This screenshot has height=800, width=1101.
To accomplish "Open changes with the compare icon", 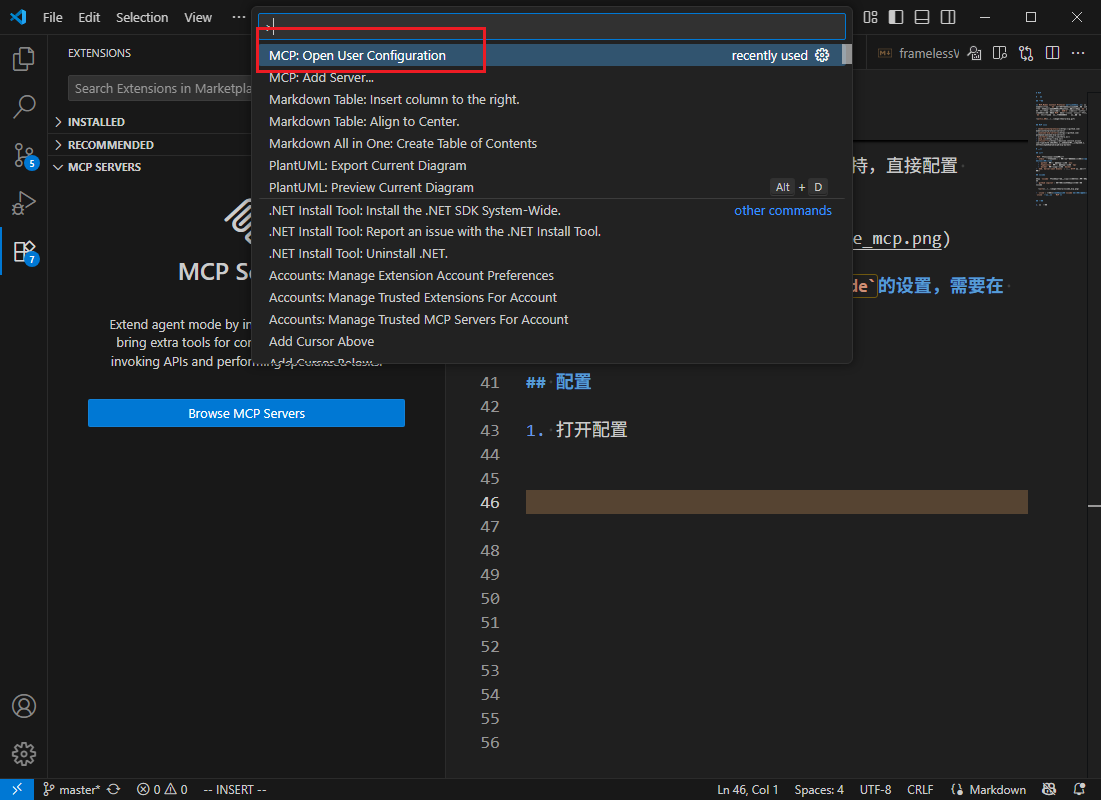I will pos(1026,53).
